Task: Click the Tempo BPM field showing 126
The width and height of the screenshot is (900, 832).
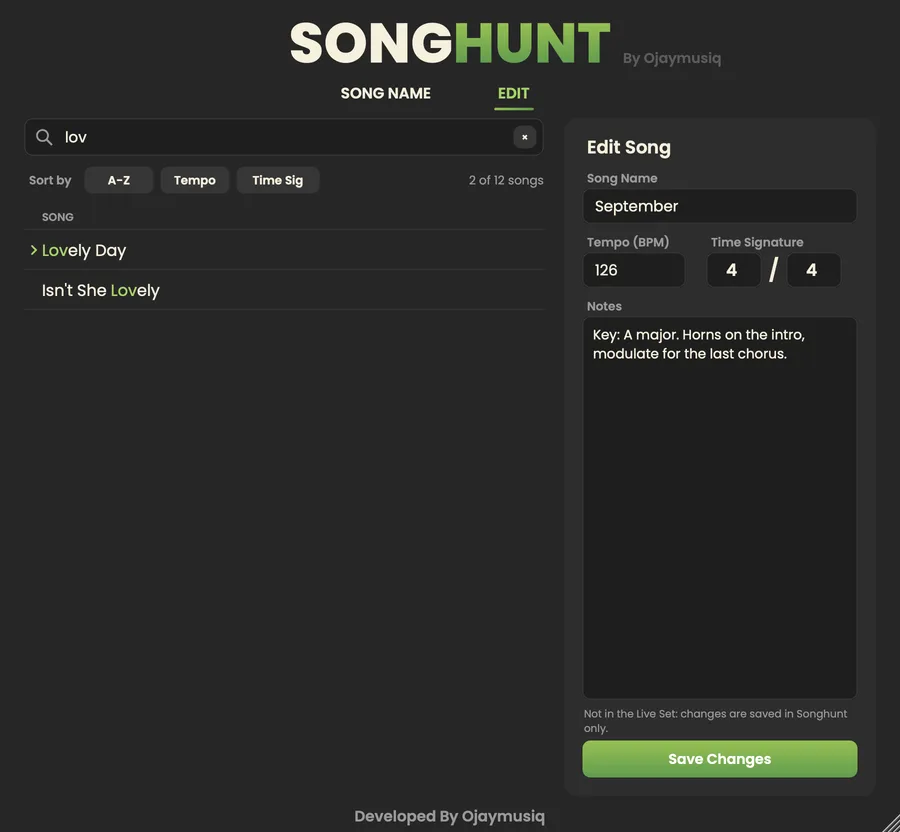Action: [634, 270]
